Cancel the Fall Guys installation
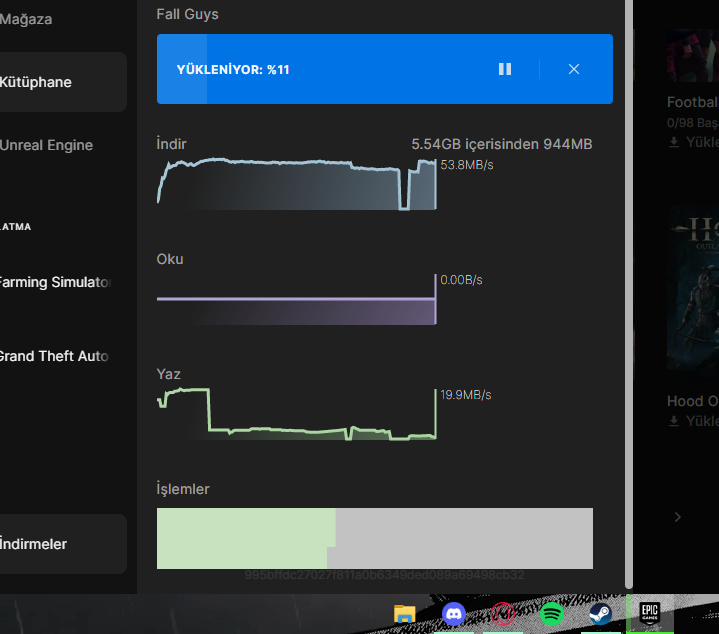The image size is (719, 634). tap(574, 69)
